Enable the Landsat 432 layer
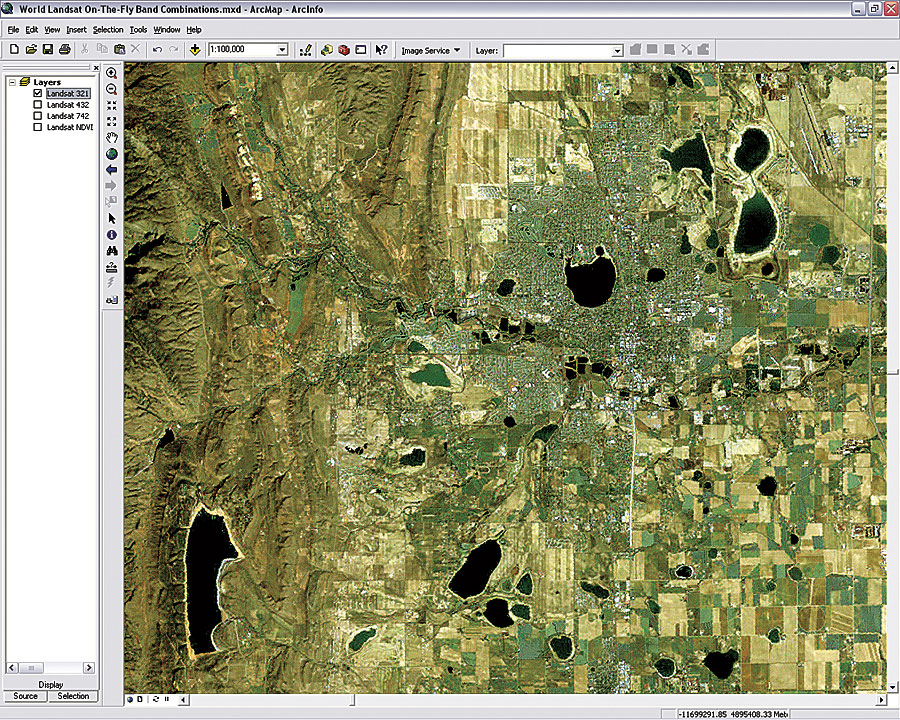Screen dimensions: 900x720 (x=38, y=105)
